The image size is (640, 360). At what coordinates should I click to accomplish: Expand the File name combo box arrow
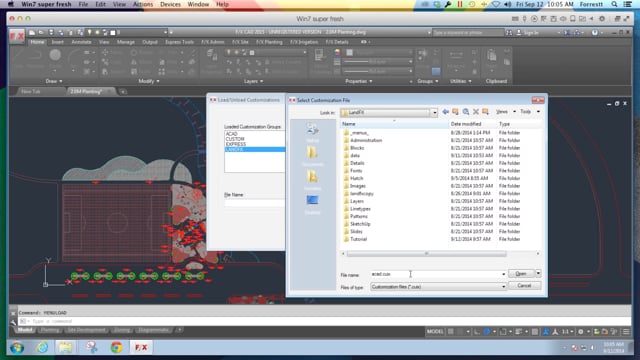(503, 274)
